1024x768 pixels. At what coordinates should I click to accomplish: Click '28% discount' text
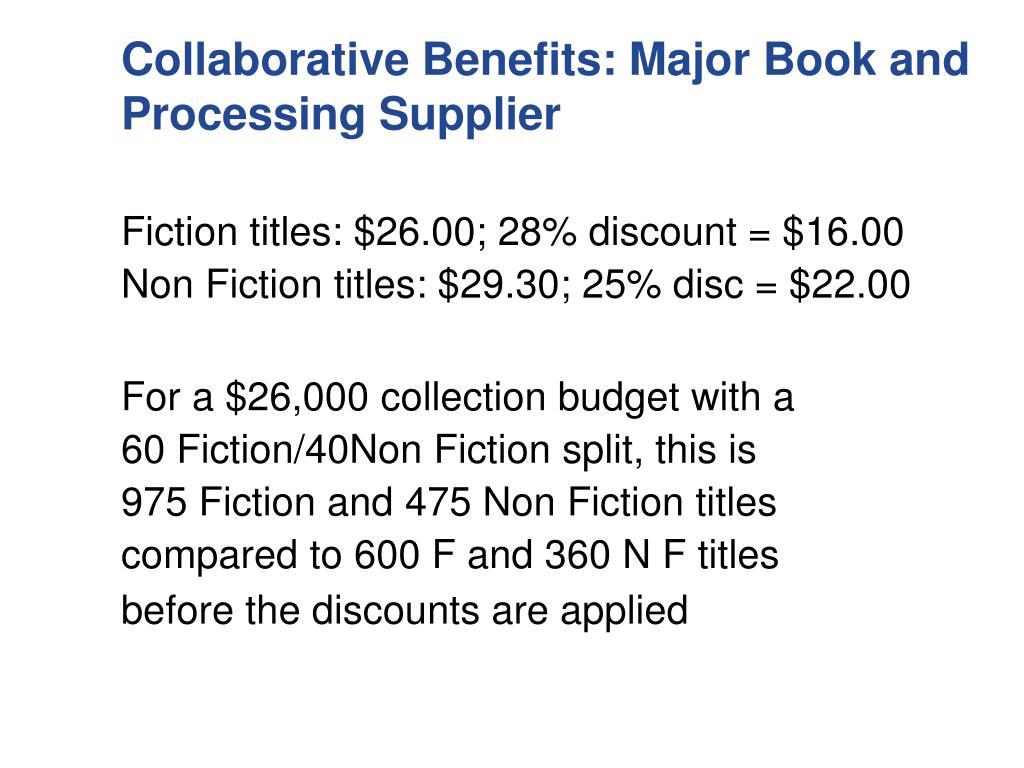tap(617, 232)
